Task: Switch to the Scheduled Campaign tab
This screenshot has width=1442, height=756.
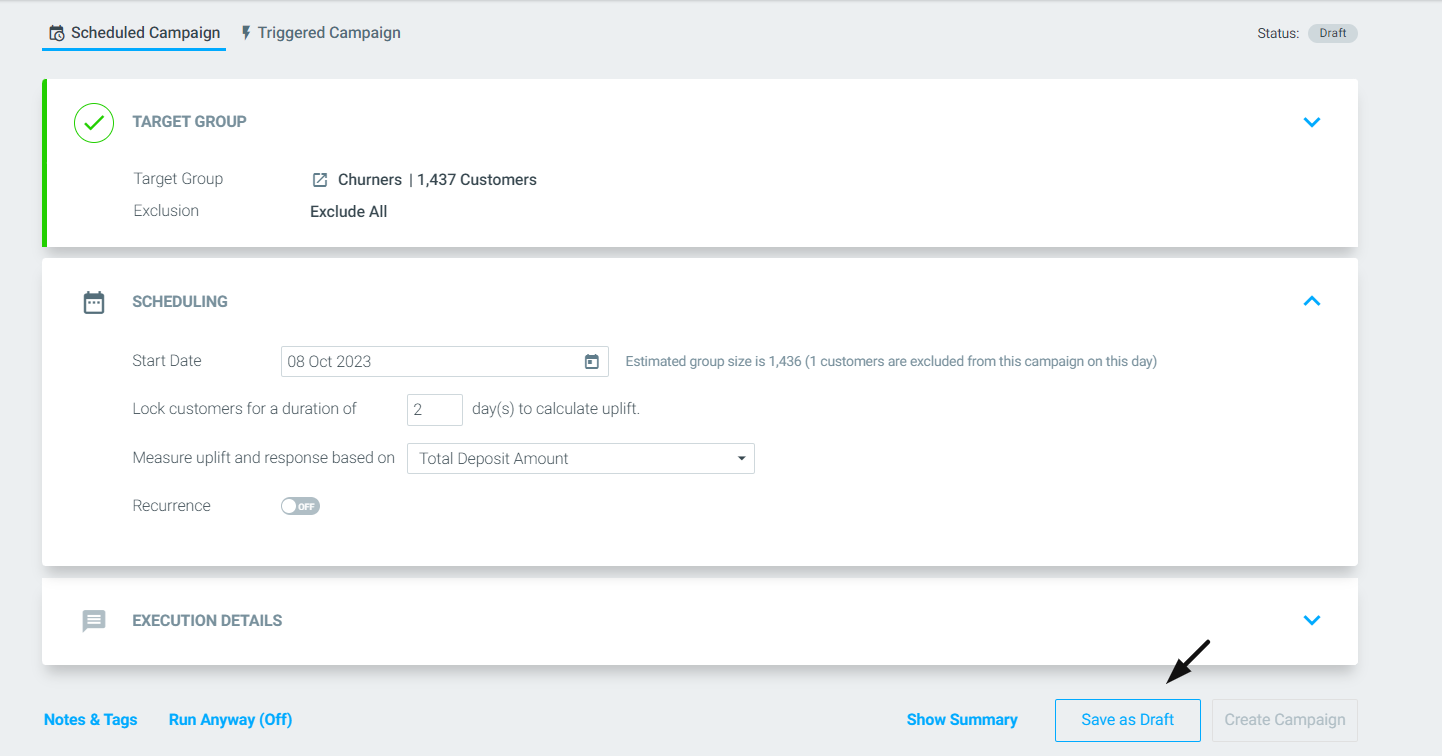Action: click(x=134, y=32)
